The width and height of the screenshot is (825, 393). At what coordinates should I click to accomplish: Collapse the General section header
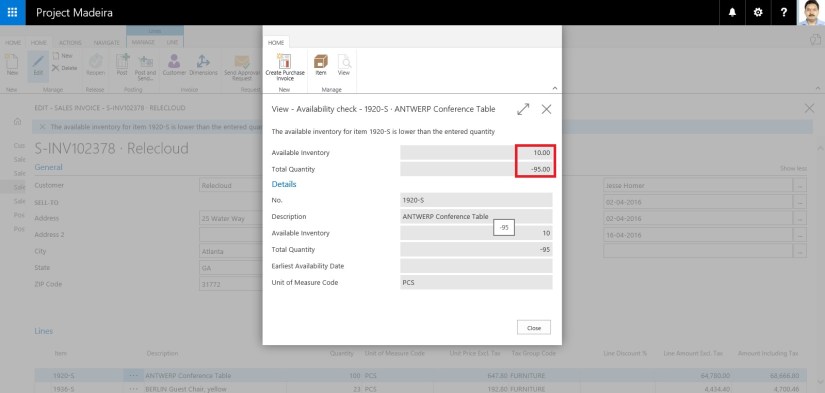tap(48, 167)
